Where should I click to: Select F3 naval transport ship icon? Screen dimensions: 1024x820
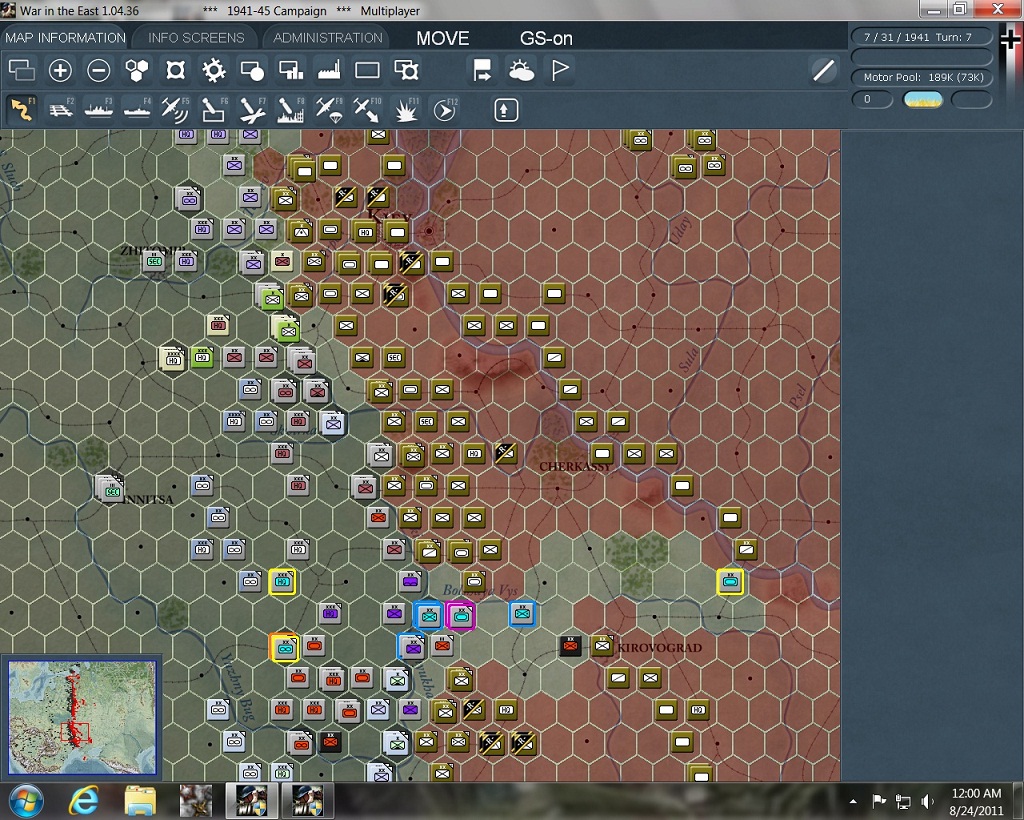(x=99, y=110)
